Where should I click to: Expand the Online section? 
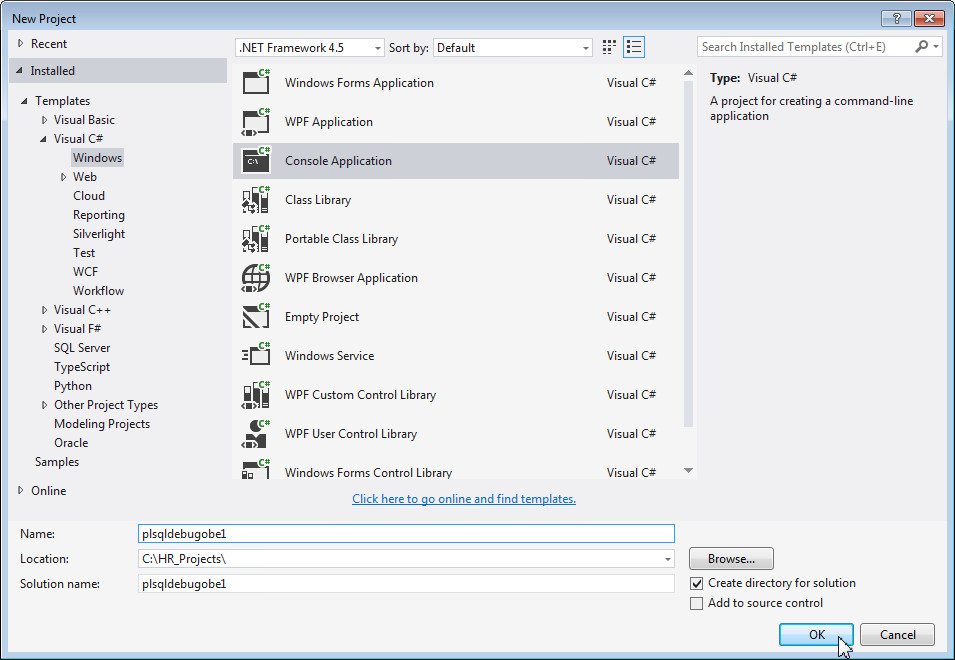[x=21, y=490]
